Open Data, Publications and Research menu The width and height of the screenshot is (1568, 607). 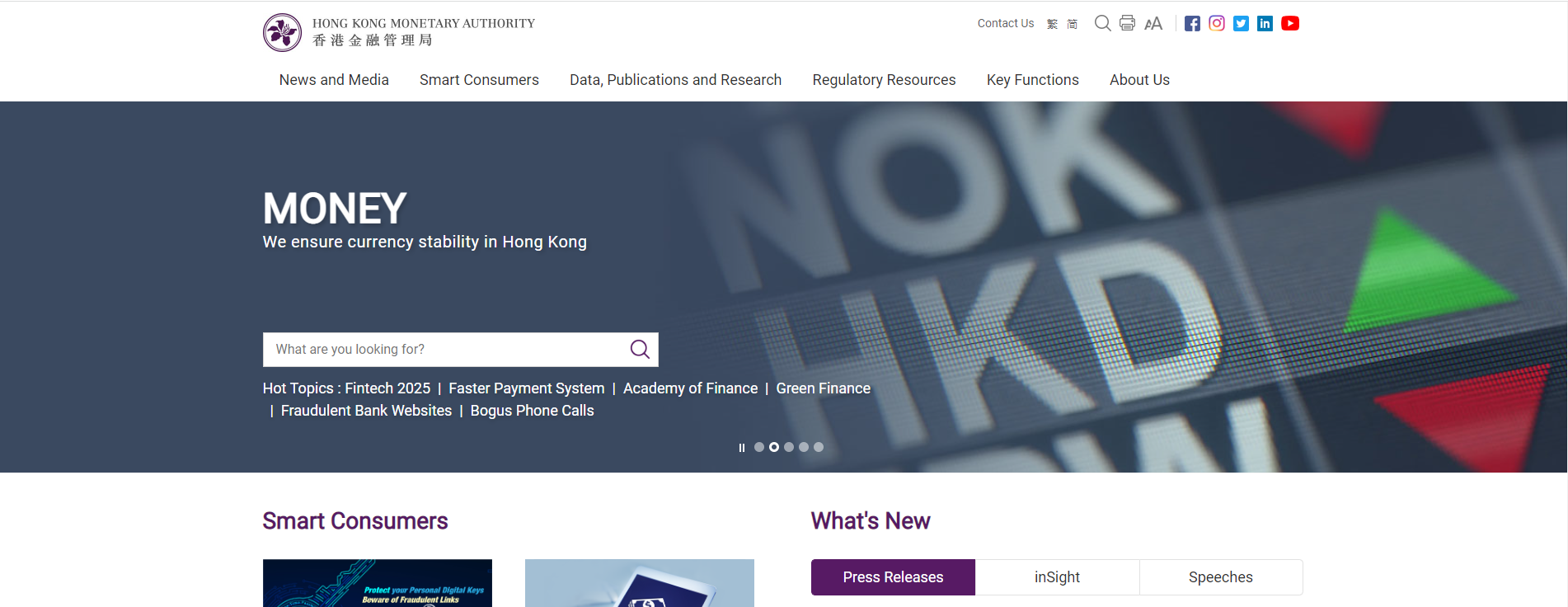(x=675, y=80)
